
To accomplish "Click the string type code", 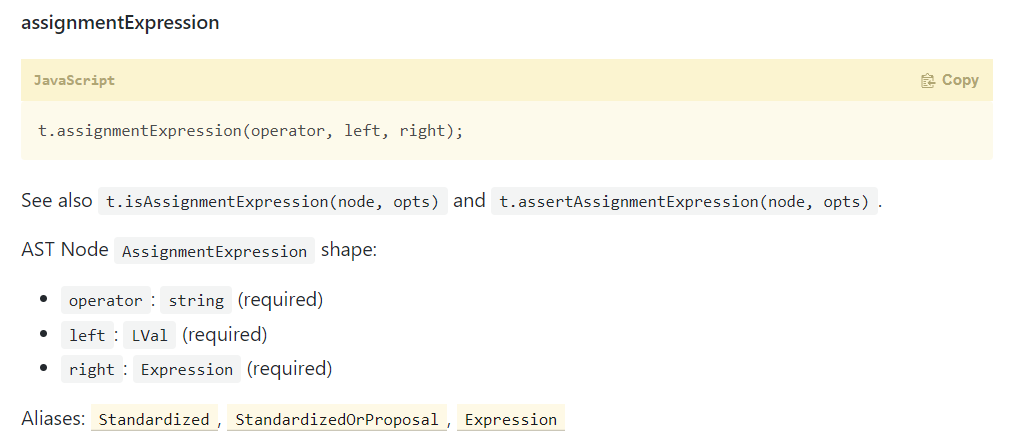I will 196,301.
